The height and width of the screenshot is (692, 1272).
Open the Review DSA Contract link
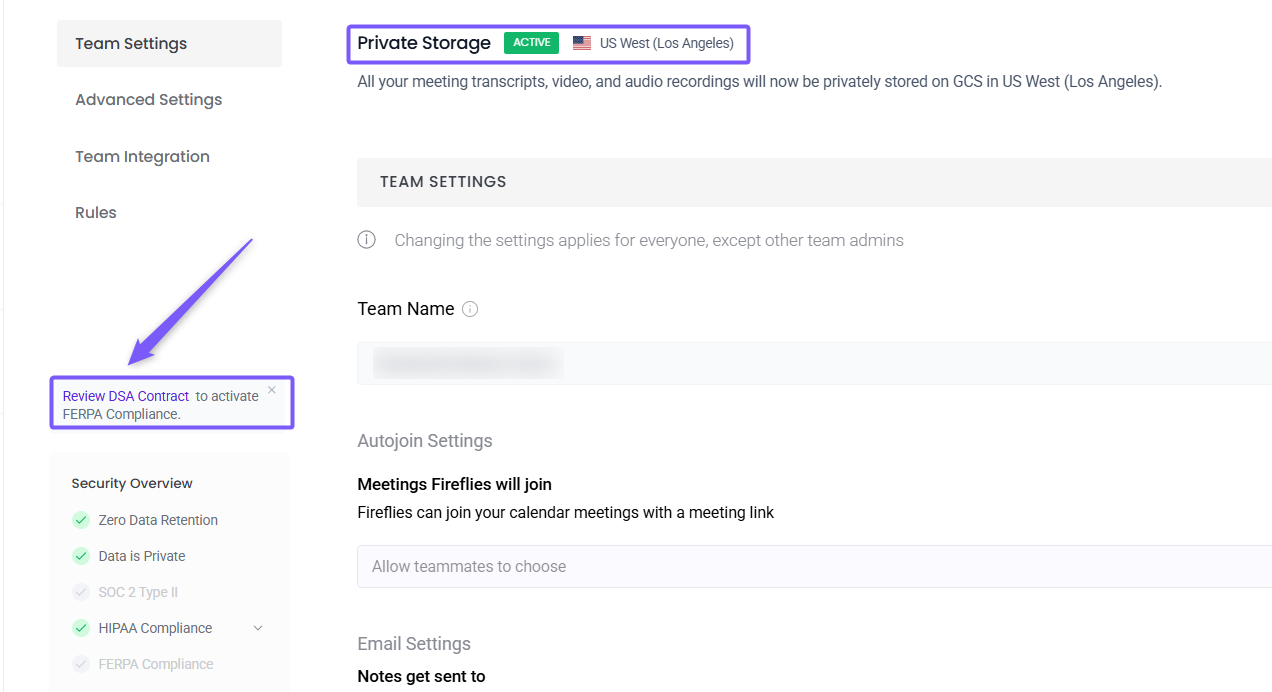coord(126,396)
